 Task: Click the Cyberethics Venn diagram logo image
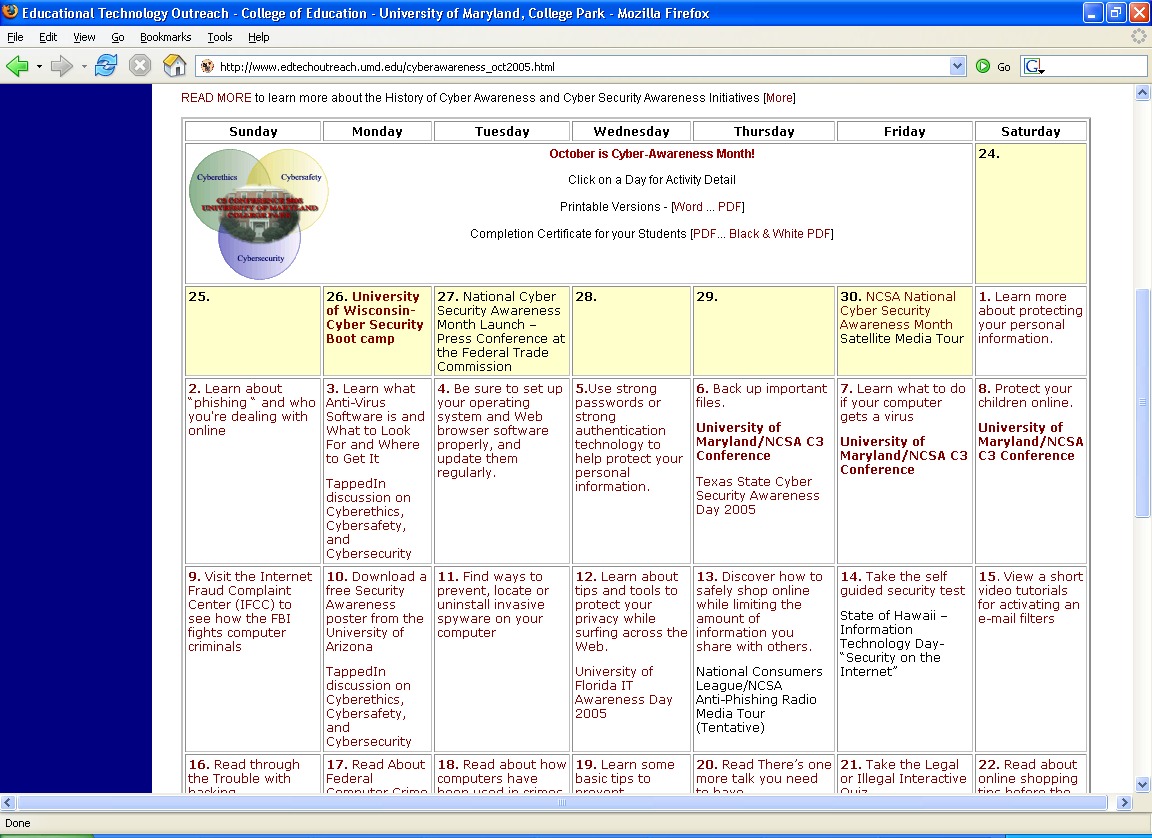(x=259, y=214)
